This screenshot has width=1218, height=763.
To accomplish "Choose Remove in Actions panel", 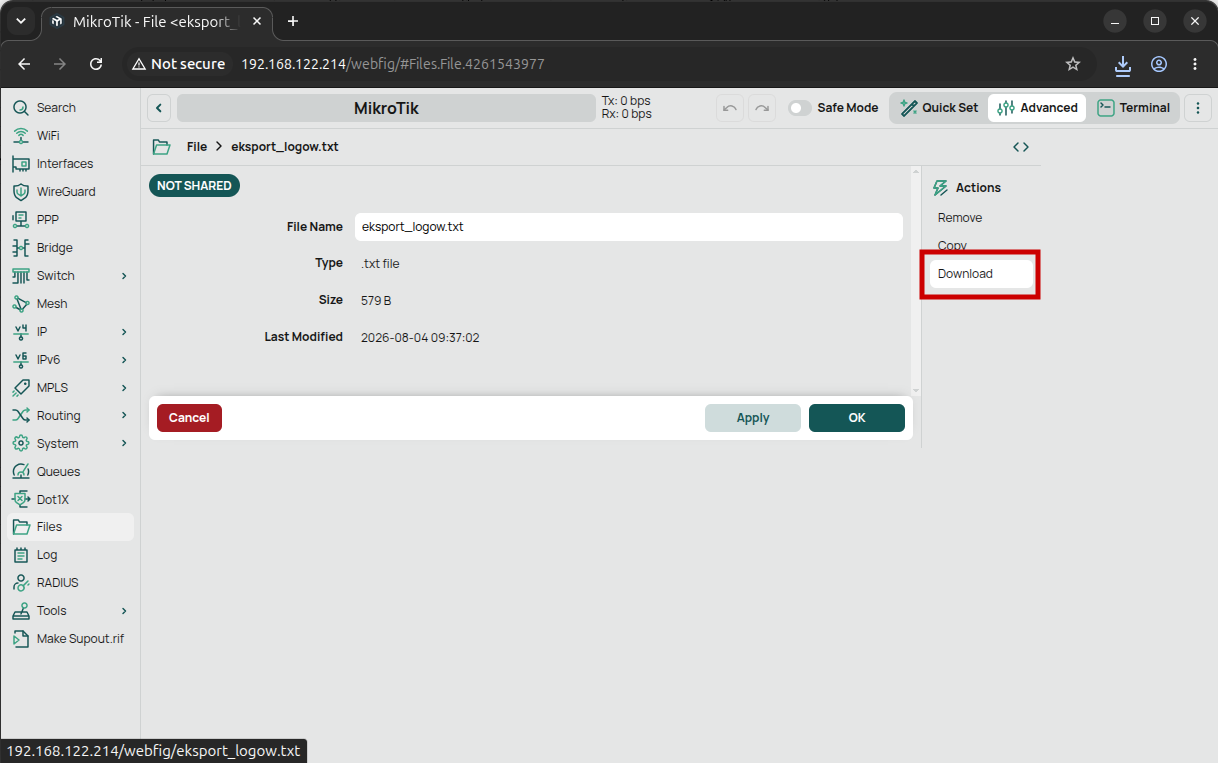I will (960, 218).
